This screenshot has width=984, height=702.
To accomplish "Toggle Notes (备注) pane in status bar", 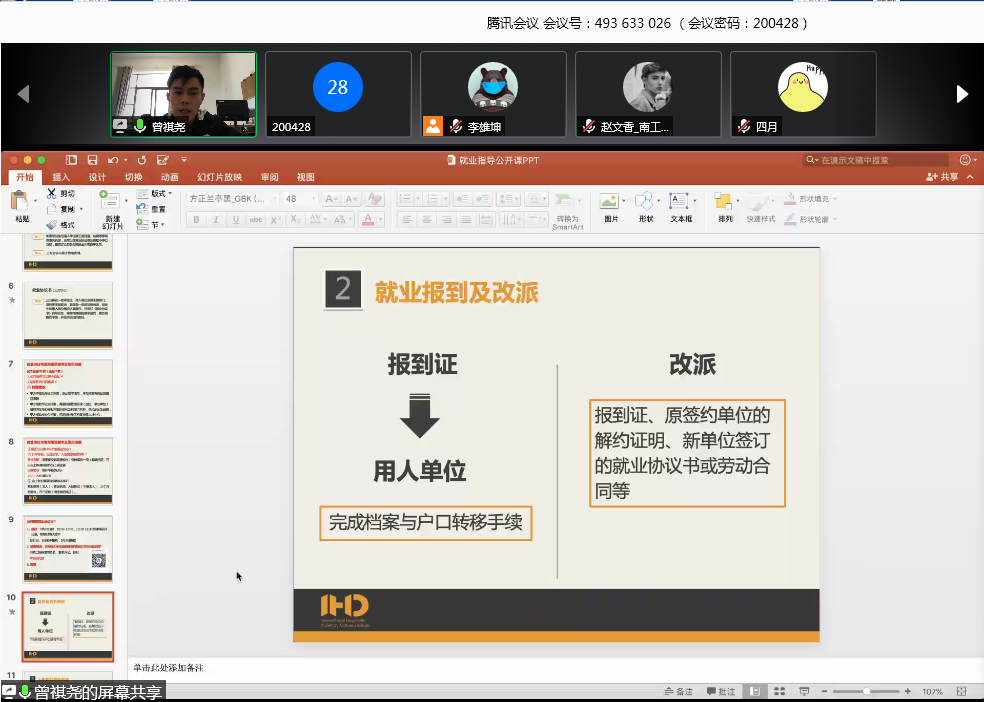I will tap(679, 691).
